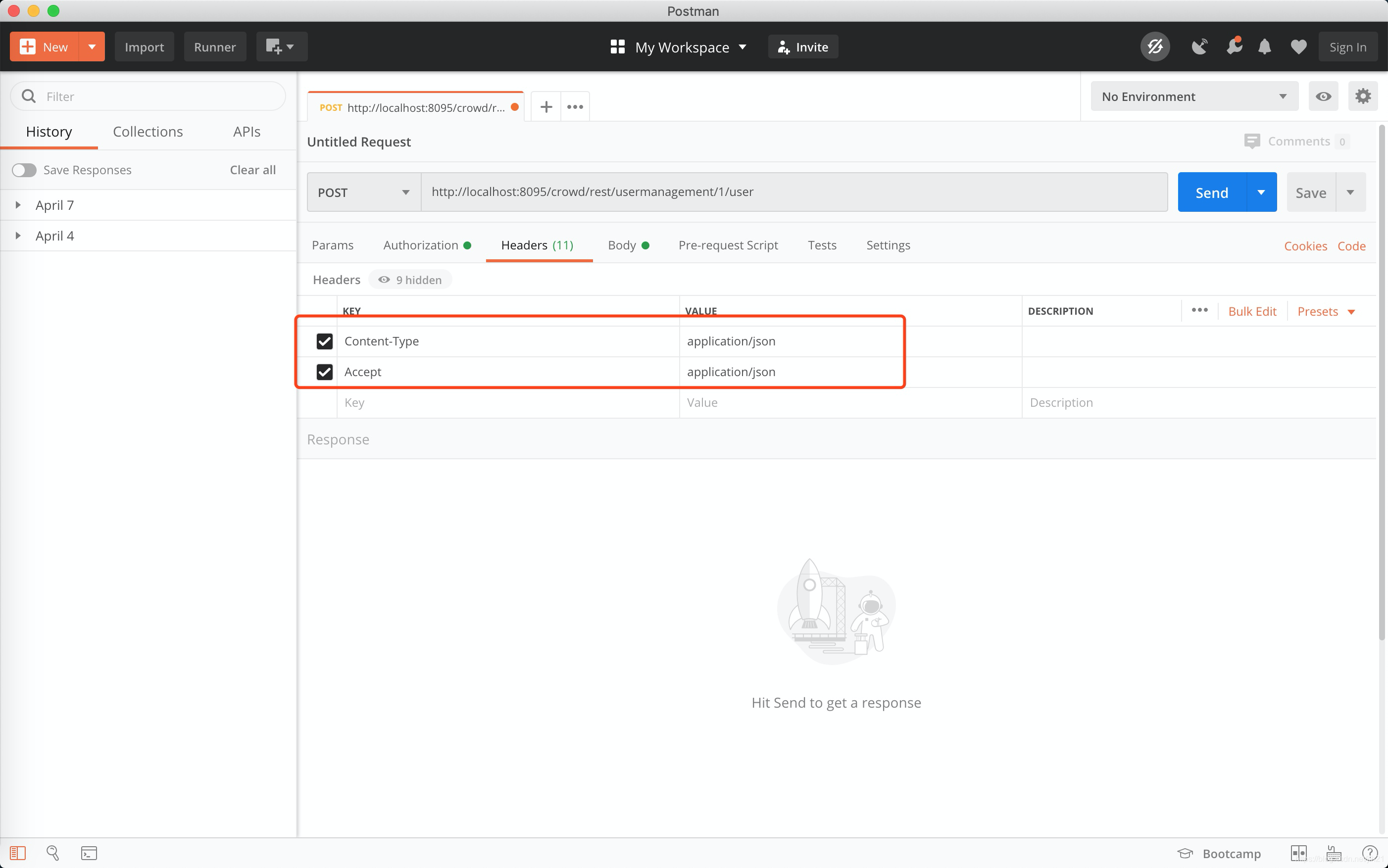Click Bulk Edit for headers
This screenshot has width=1388, height=868.
(1252, 311)
